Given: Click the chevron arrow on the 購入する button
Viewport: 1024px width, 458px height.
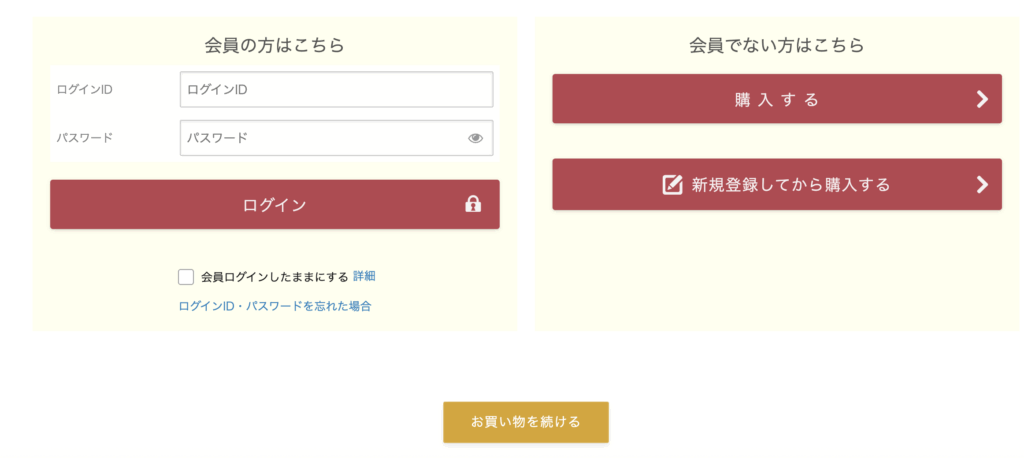Looking at the screenshot, I should tap(982, 99).
